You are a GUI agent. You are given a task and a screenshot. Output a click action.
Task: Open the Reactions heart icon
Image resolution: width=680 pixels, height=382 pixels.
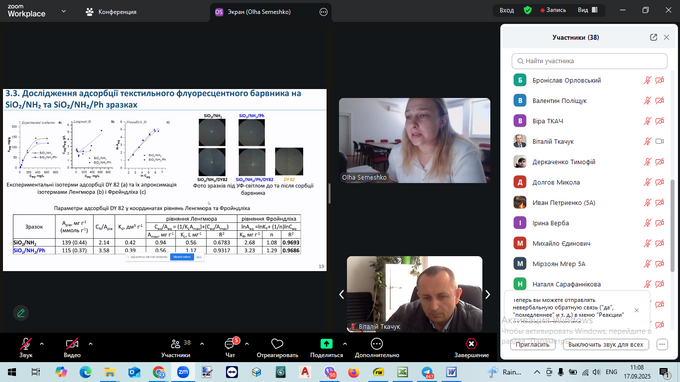(x=277, y=344)
